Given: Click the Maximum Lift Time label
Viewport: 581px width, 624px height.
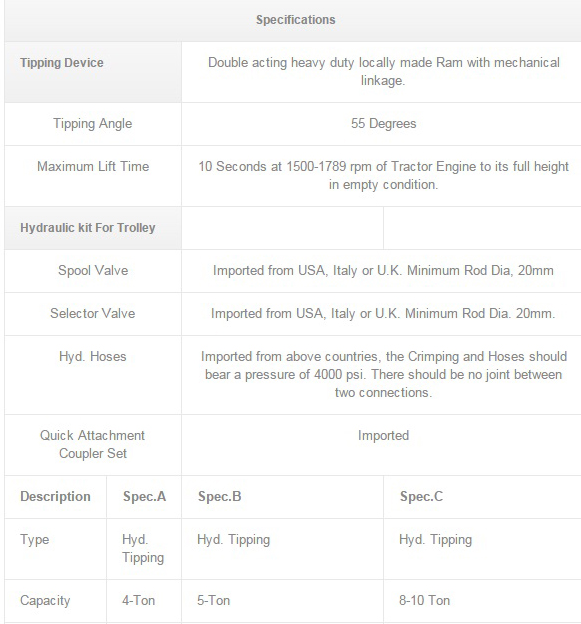Looking at the screenshot, I should (93, 166).
